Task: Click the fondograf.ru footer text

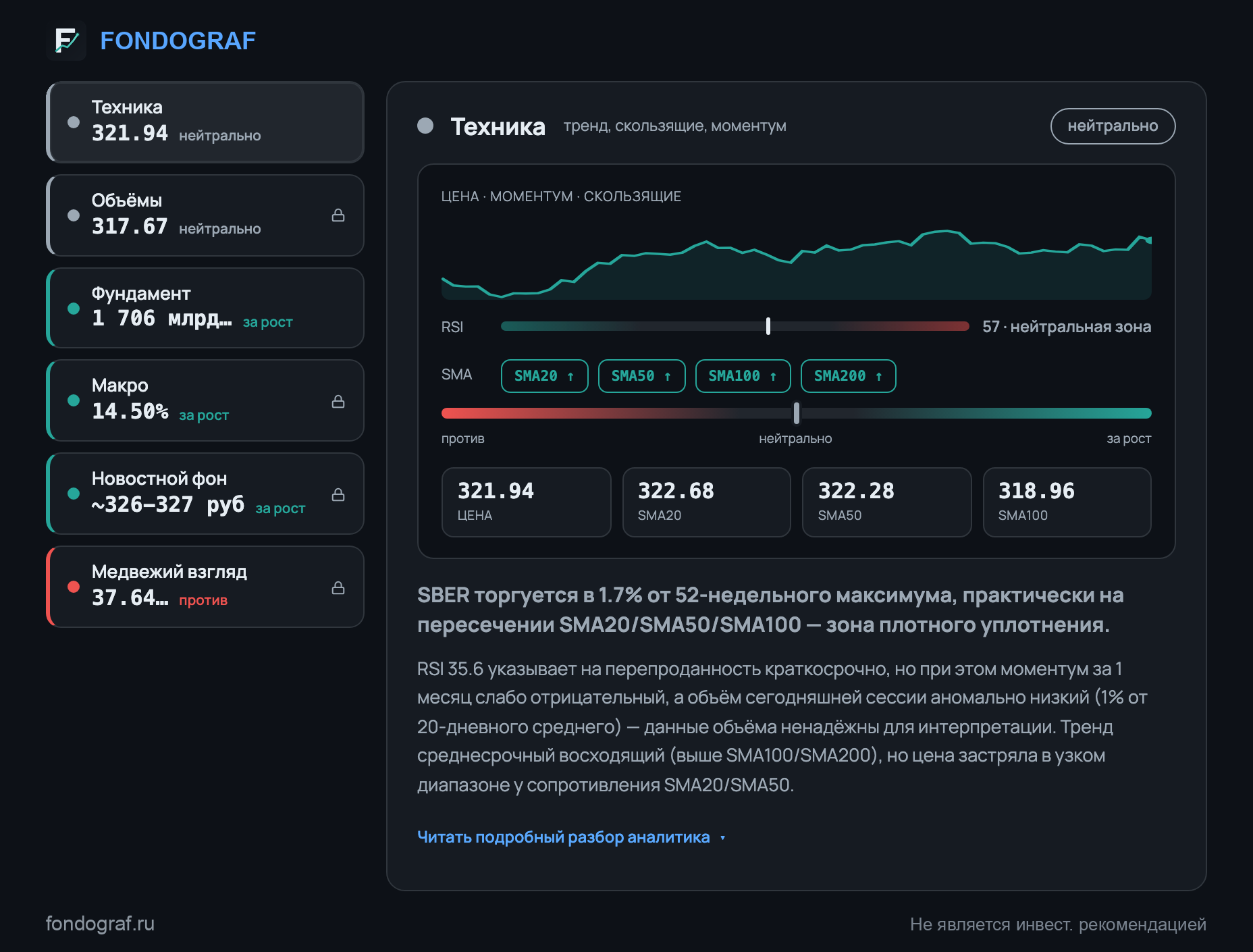Action: tap(100, 923)
